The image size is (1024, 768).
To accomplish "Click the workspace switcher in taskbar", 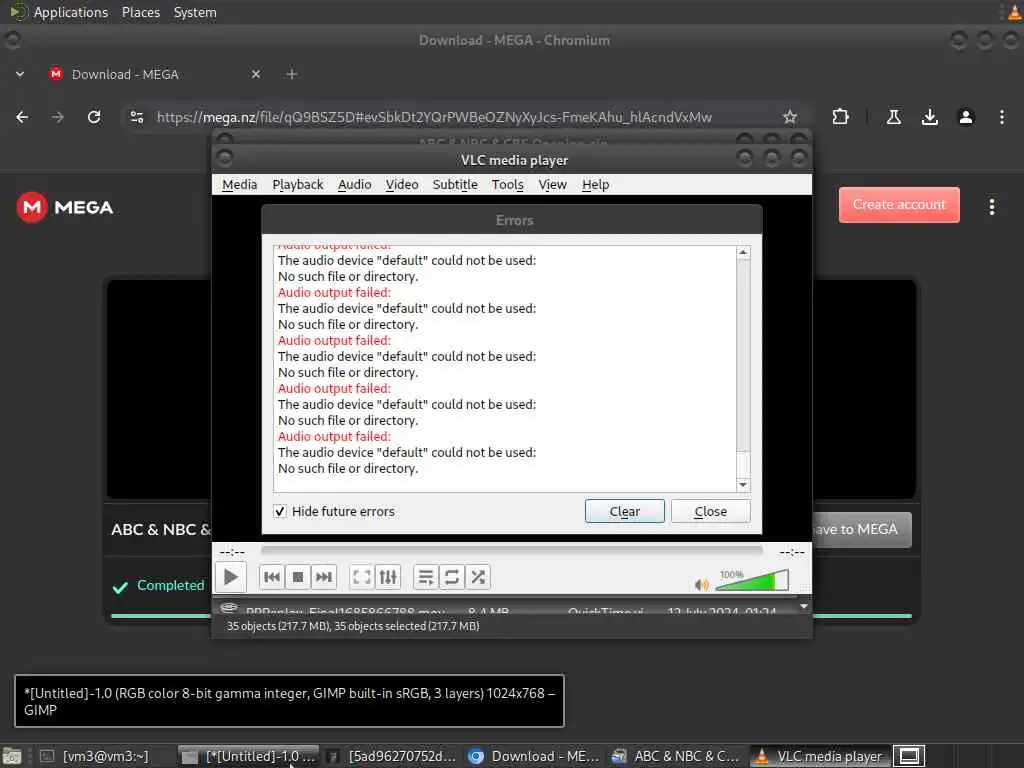I will click(909, 756).
